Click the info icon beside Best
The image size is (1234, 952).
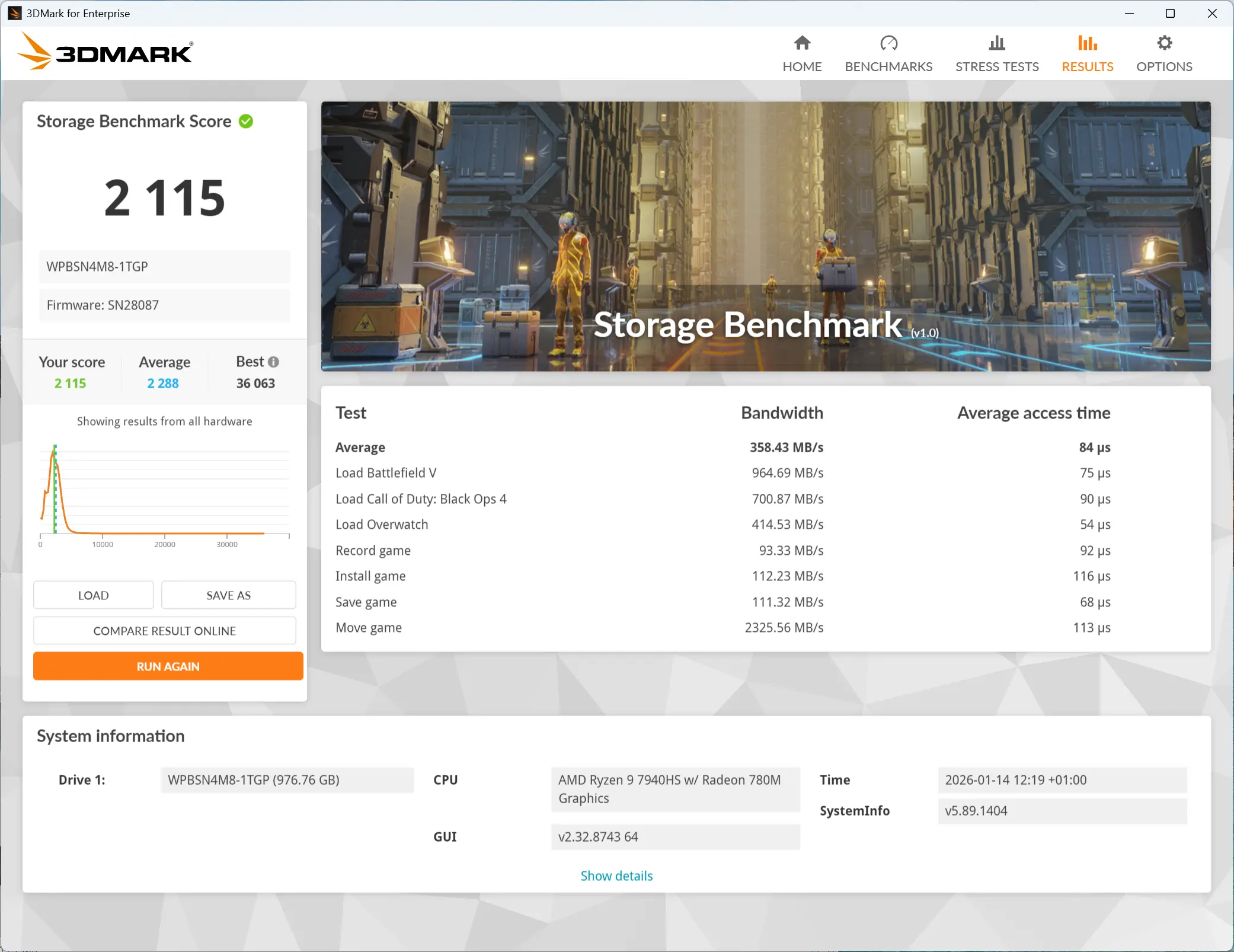(x=273, y=362)
